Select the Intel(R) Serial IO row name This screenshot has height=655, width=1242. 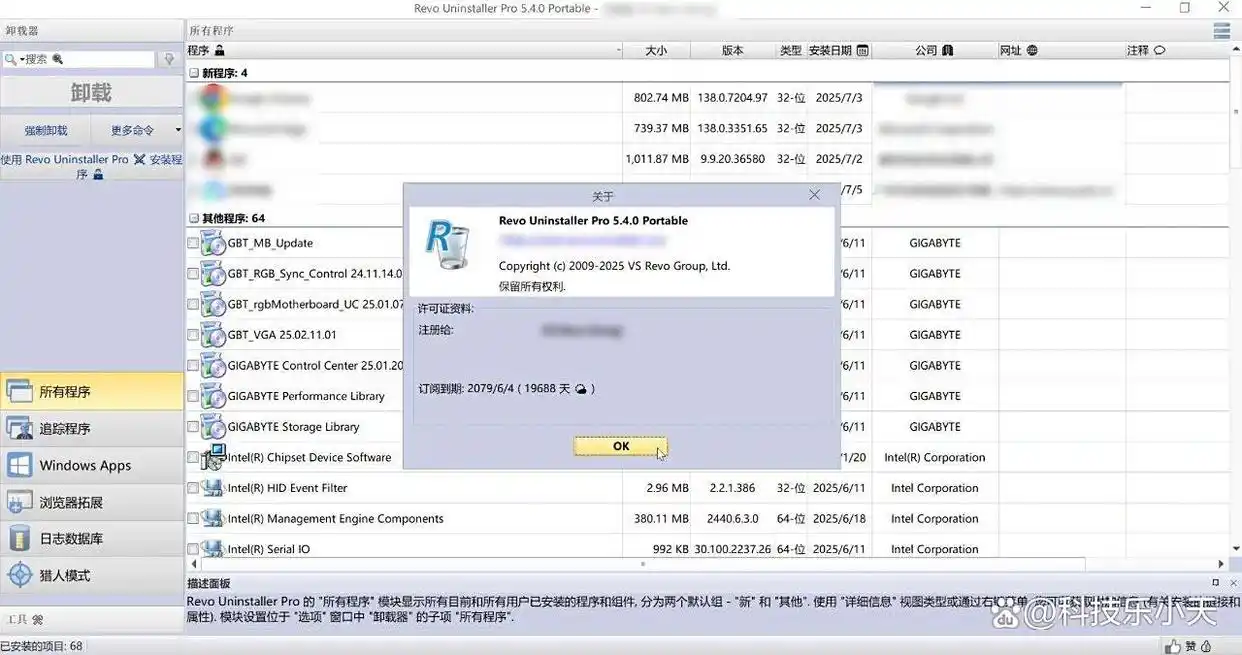click(269, 549)
